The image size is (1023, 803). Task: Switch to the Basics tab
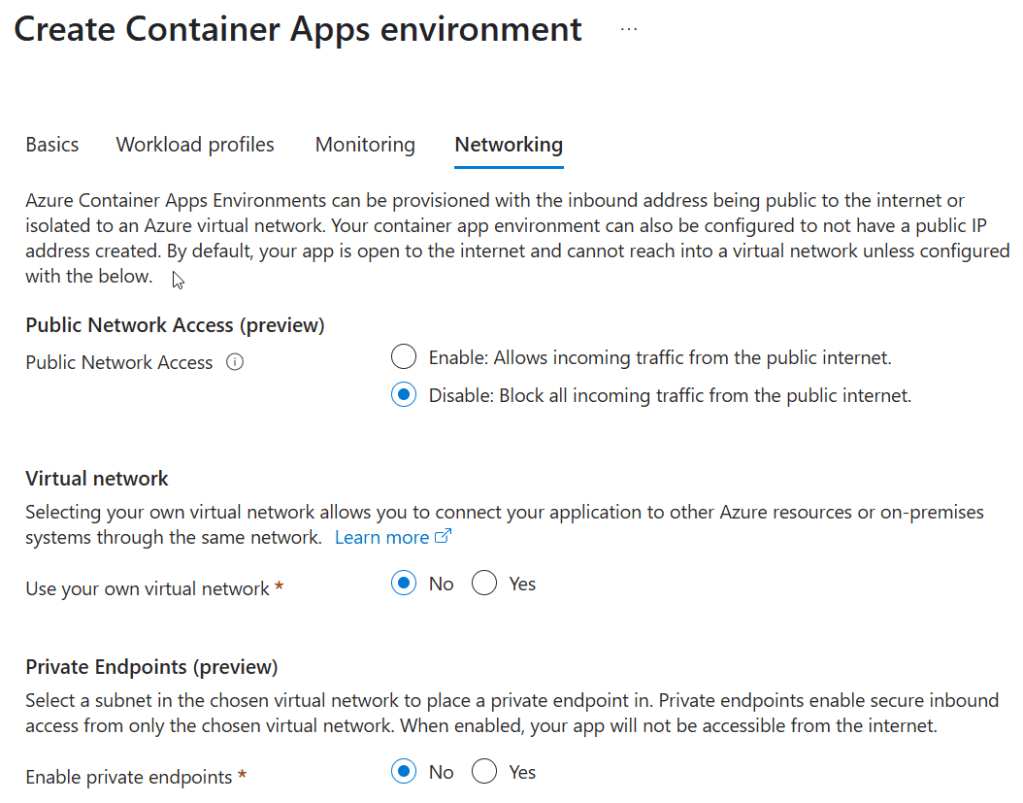(52, 144)
